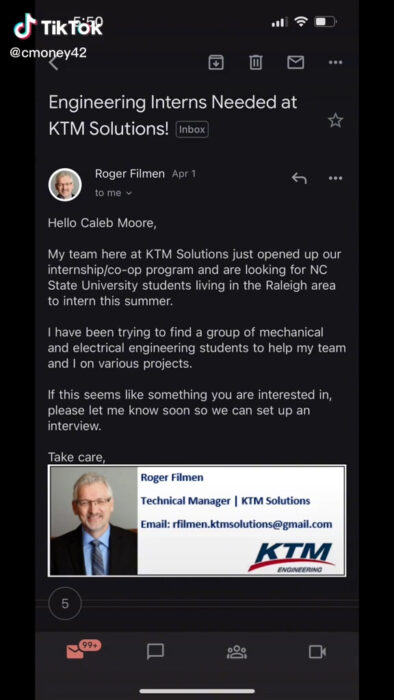This screenshot has height=700, width=394.
Task: Tap the rfilmen.ktmsolutions@gmail.com email address
Action: pos(253,524)
